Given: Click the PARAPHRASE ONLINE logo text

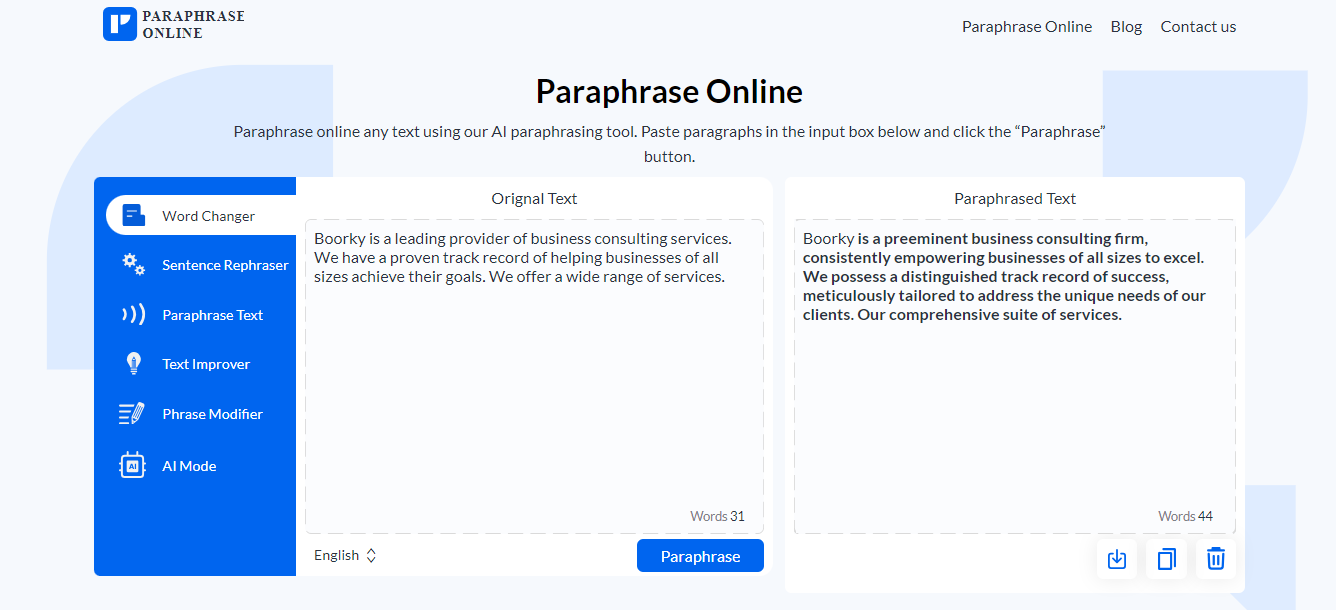Looking at the screenshot, I should tap(193, 25).
